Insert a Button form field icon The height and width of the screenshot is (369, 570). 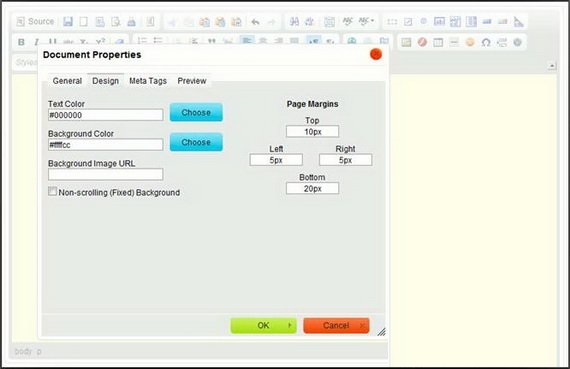487,22
